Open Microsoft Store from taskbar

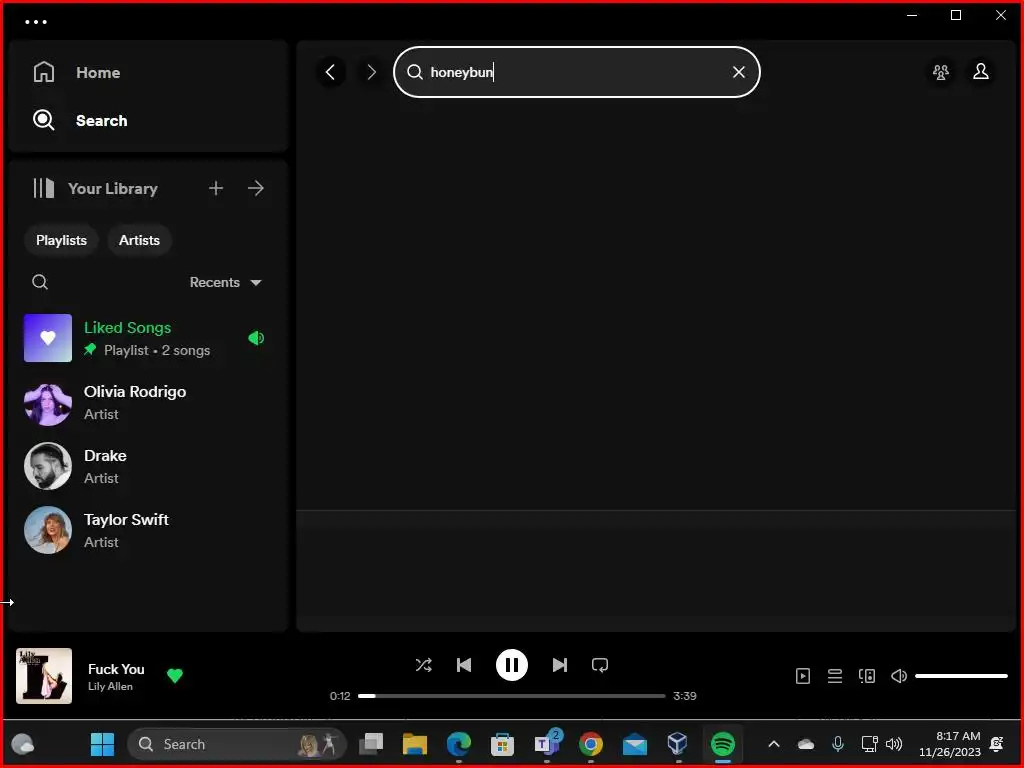click(502, 744)
